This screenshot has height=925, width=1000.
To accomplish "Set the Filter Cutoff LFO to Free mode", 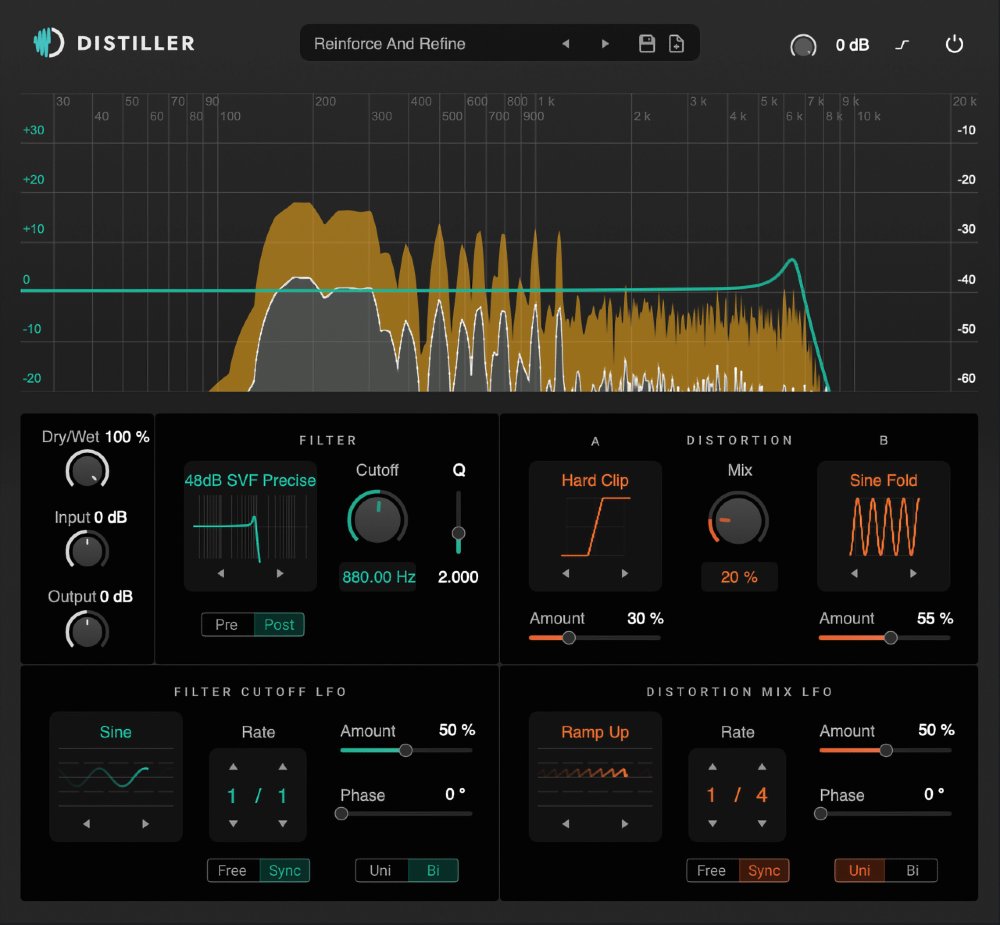I will click(x=231, y=870).
